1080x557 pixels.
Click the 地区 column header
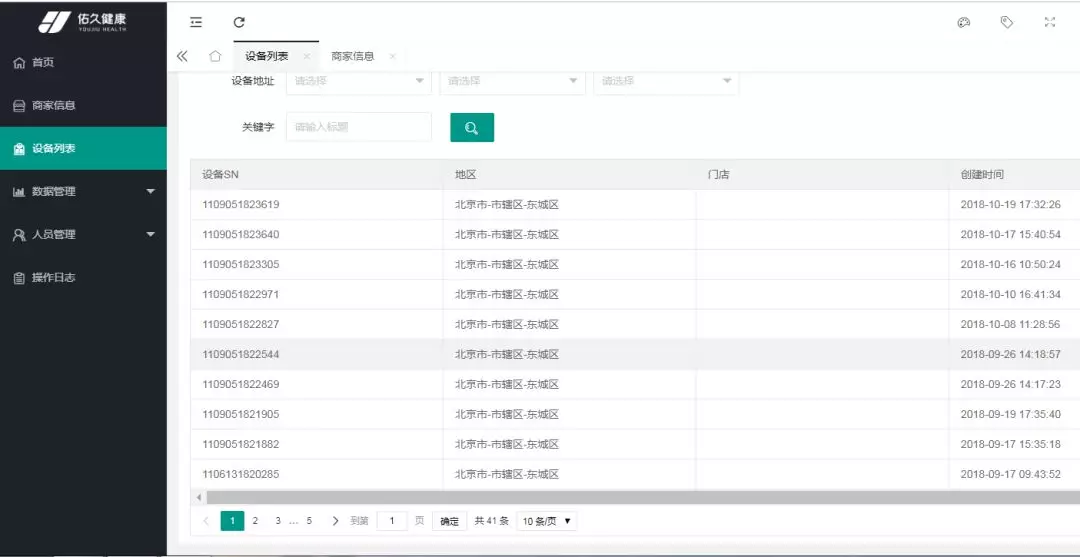click(570, 175)
